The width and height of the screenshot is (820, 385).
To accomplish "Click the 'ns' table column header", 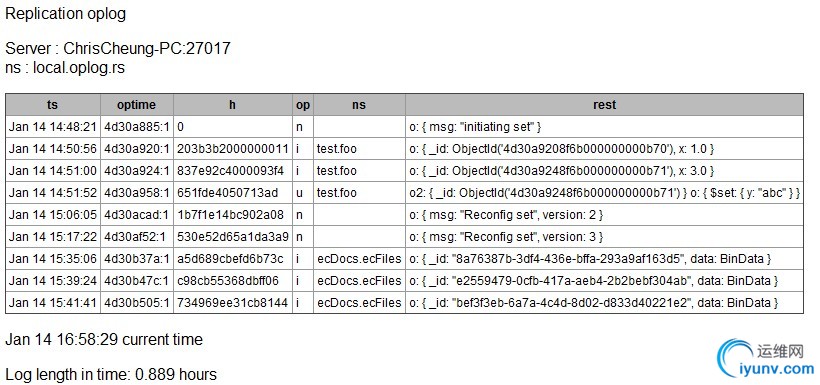I will coord(359,105).
